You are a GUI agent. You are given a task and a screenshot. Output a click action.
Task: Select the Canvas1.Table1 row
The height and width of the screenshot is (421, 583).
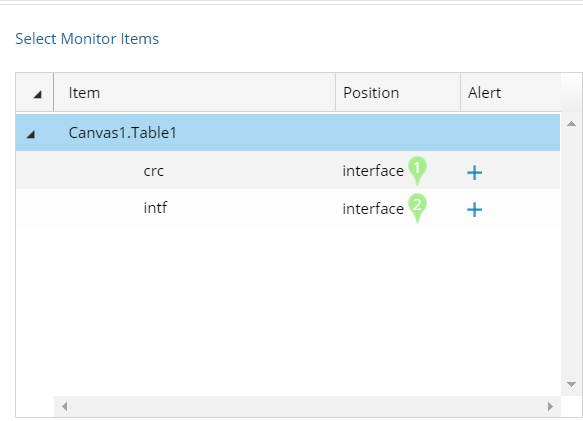click(288, 132)
